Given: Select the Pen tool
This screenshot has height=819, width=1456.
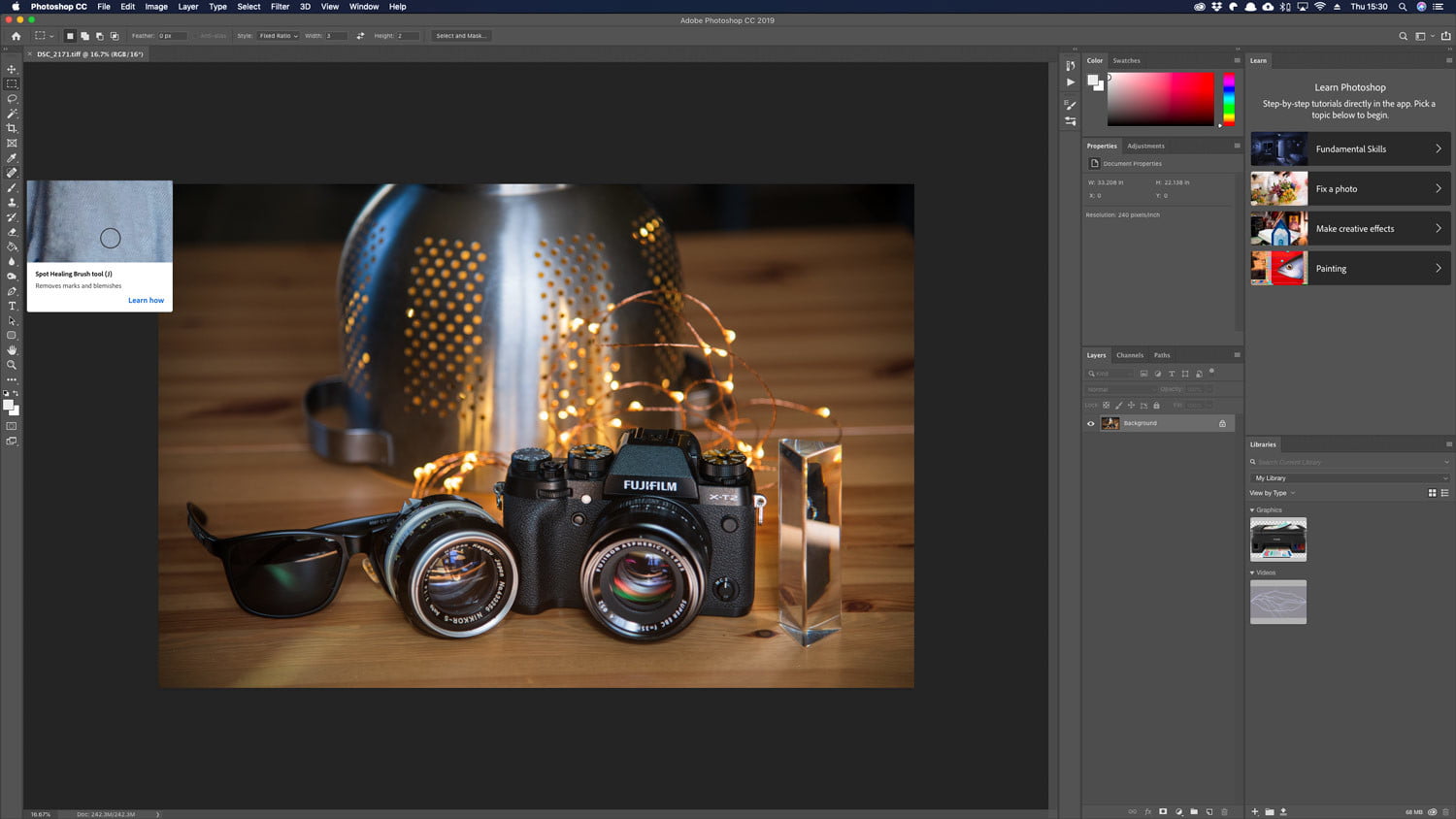Looking at the screenshot, I should [x=12, y=291].
